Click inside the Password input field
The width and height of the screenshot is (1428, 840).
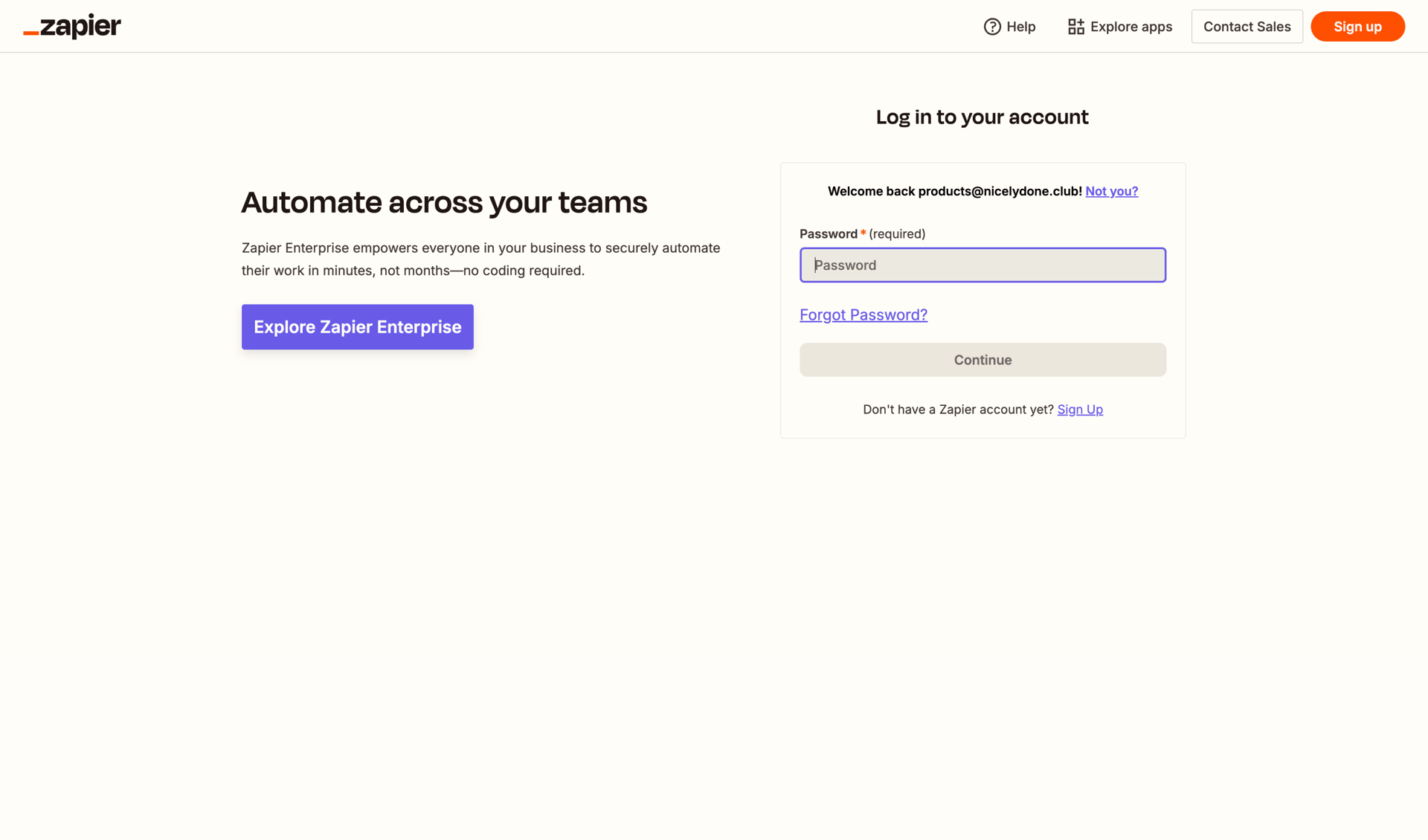tap(982, 265)
